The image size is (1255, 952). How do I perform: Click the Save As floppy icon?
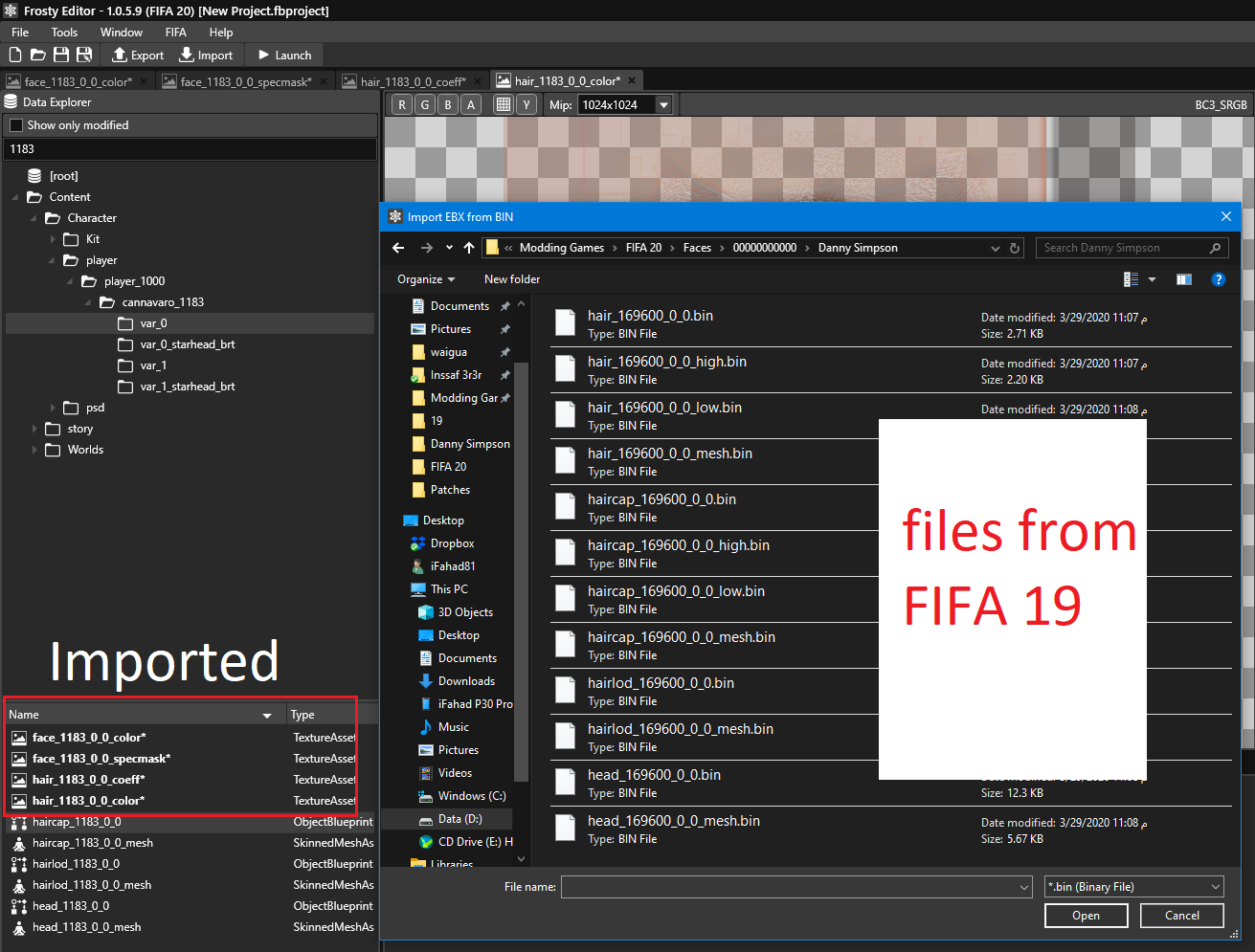click(x=84, y=55)
